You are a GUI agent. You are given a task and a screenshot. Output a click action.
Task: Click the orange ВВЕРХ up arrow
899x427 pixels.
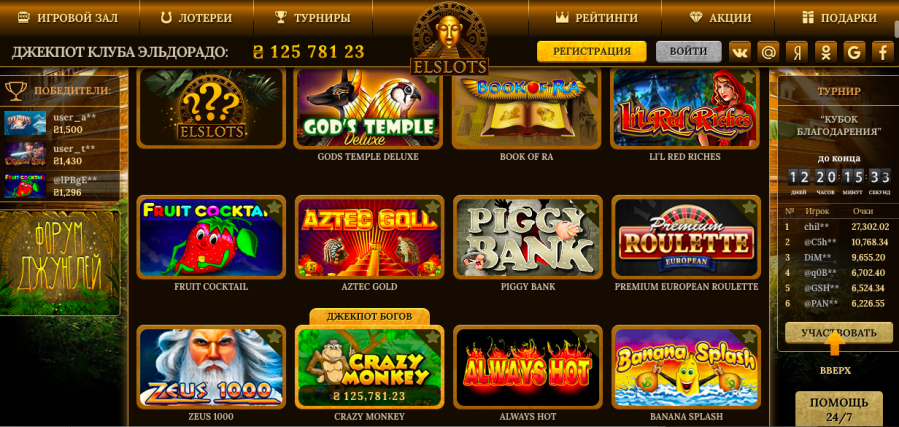click(x=835, y=345)
